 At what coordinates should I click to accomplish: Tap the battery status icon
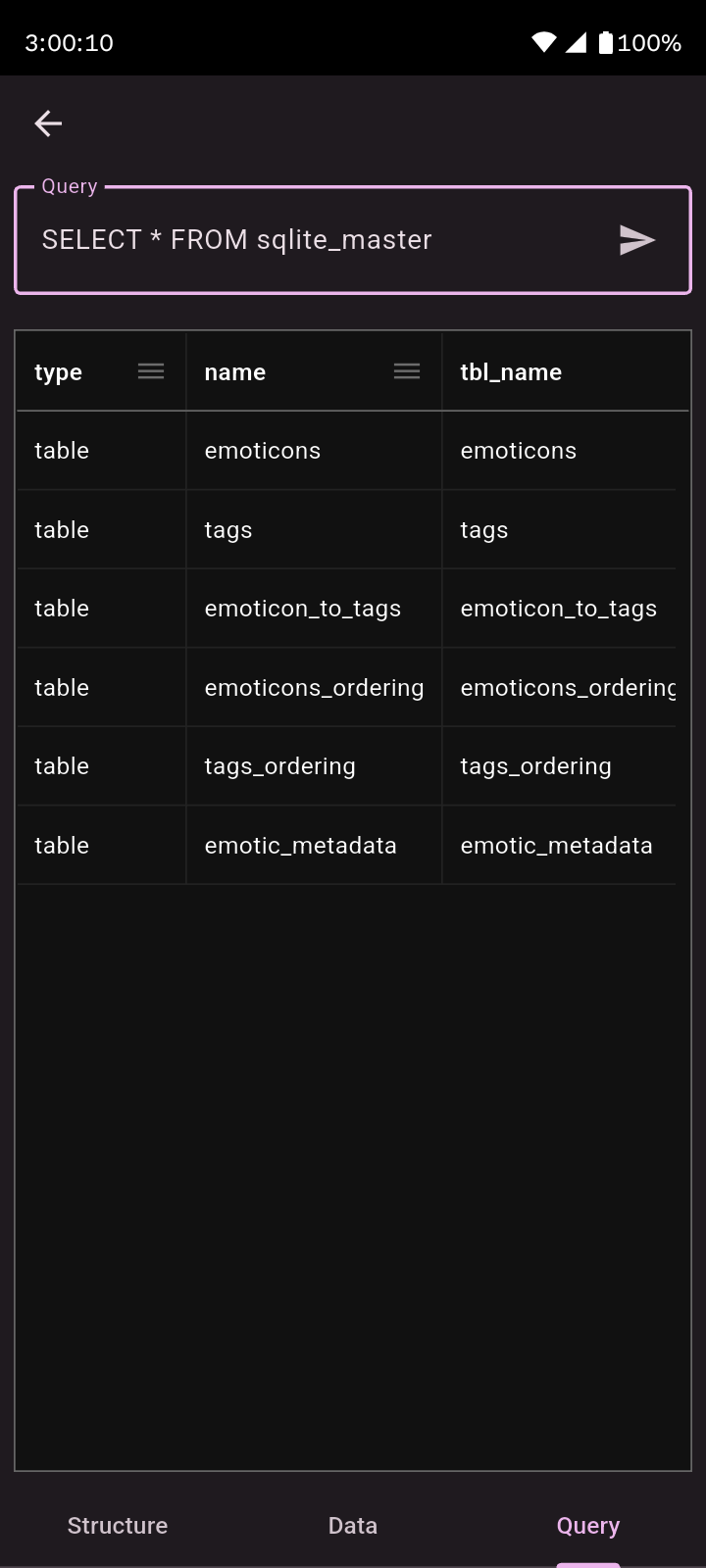[x=606, y=42]
